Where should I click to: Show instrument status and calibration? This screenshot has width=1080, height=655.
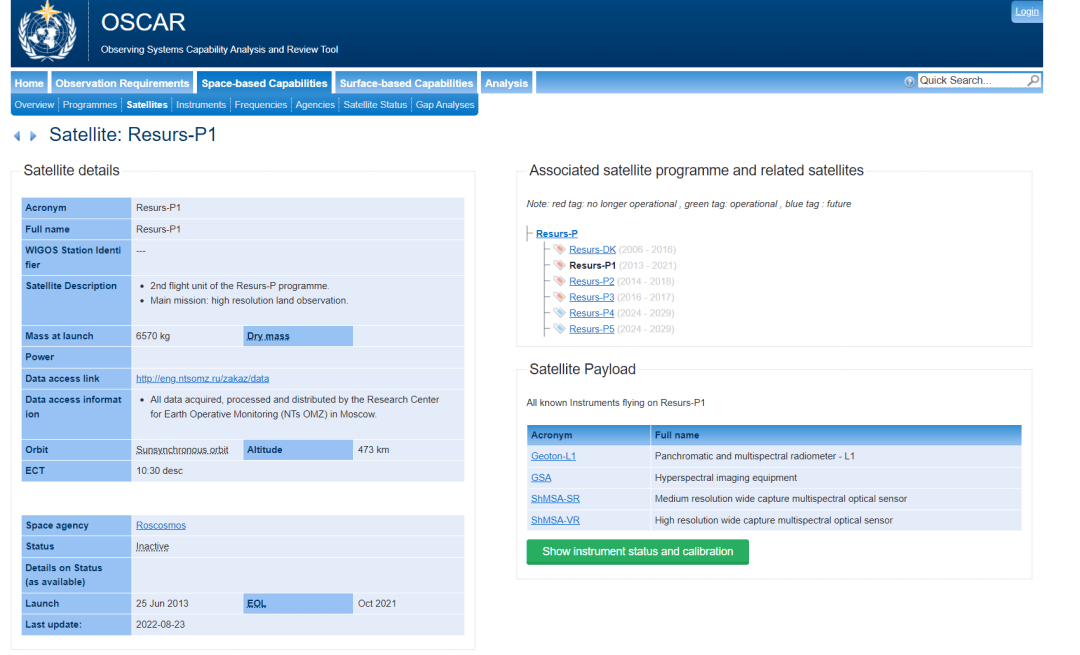(x=637, y=552)
